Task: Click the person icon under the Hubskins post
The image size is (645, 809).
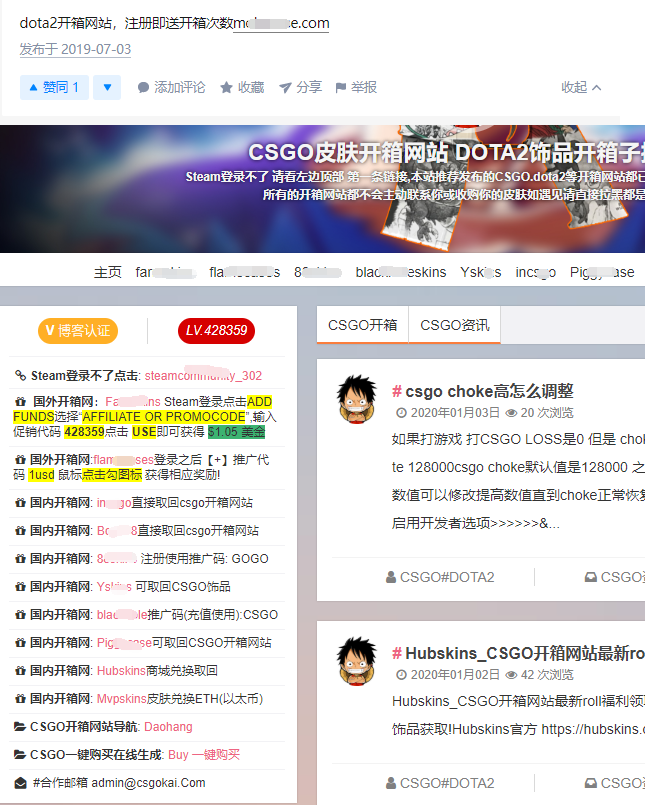Action: 391,783
